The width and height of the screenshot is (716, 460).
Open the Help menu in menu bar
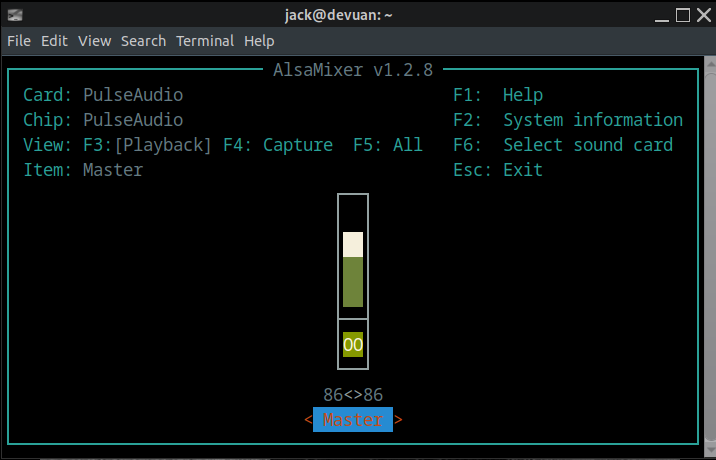[259, 41]
